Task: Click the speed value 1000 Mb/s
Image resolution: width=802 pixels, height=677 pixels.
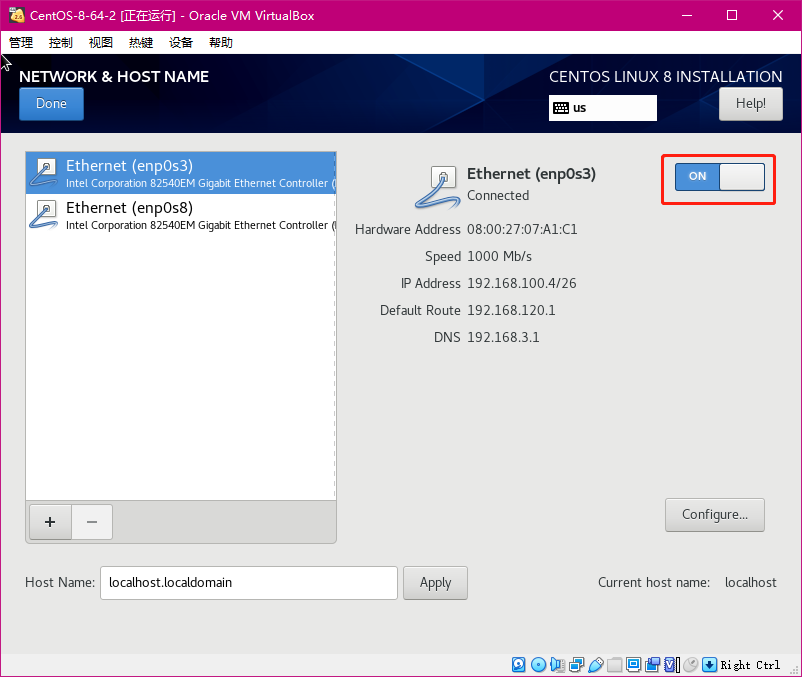Action: coord(499,256)
